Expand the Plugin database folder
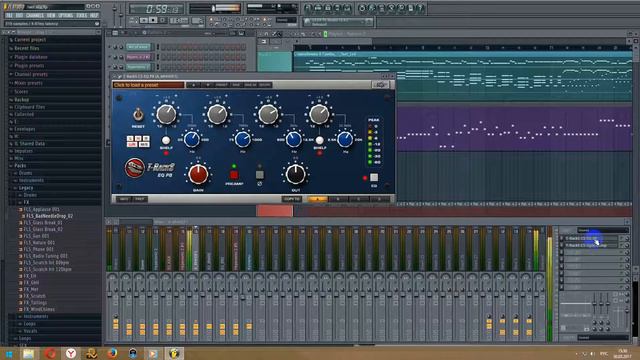 pyautogui.click(x=31, y=57)
